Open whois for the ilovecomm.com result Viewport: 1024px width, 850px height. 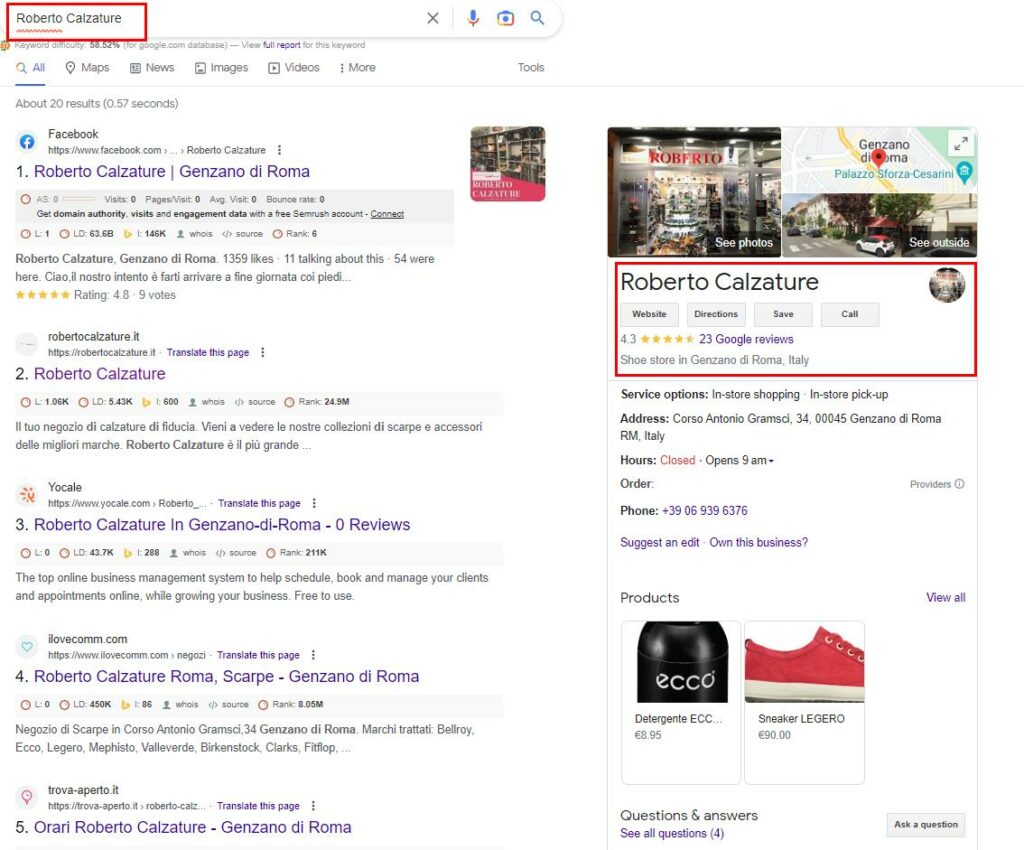pos(181,704)
